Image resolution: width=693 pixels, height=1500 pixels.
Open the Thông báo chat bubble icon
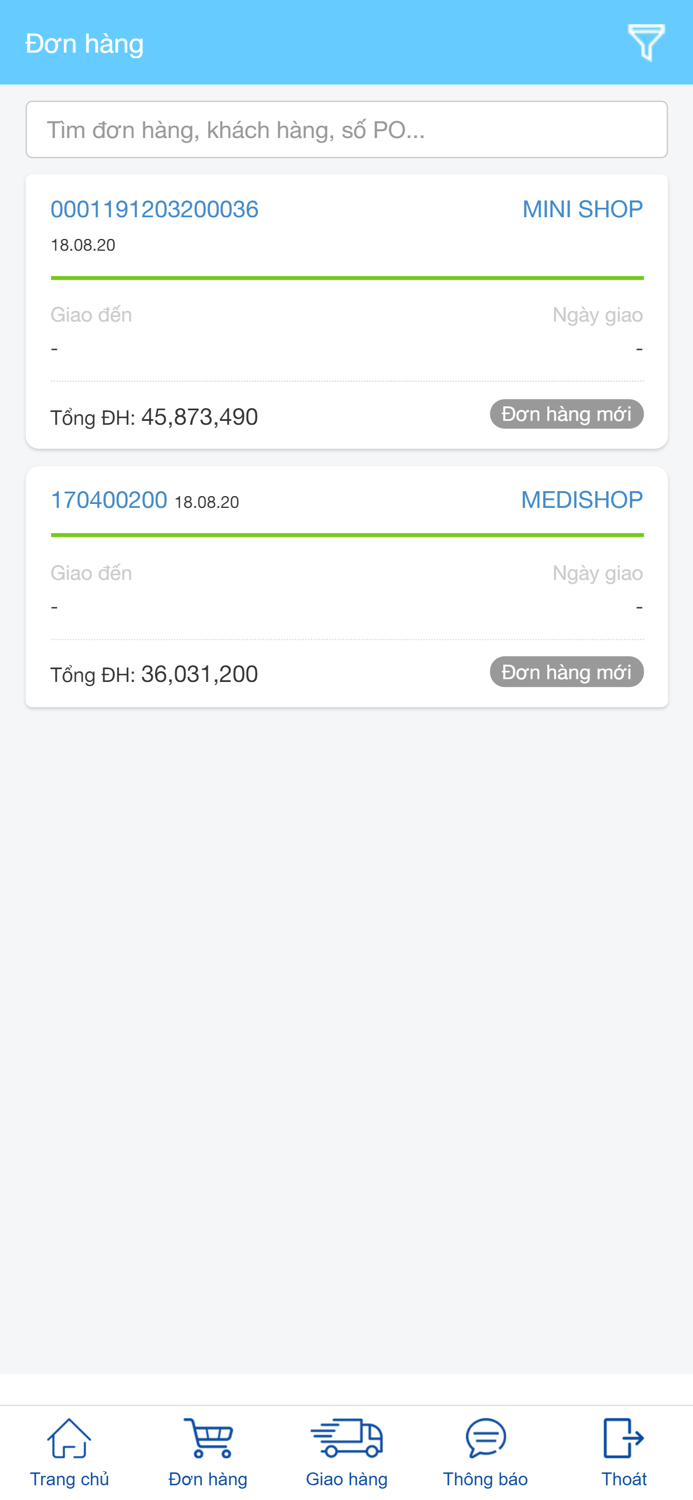tap(485, 1439)
